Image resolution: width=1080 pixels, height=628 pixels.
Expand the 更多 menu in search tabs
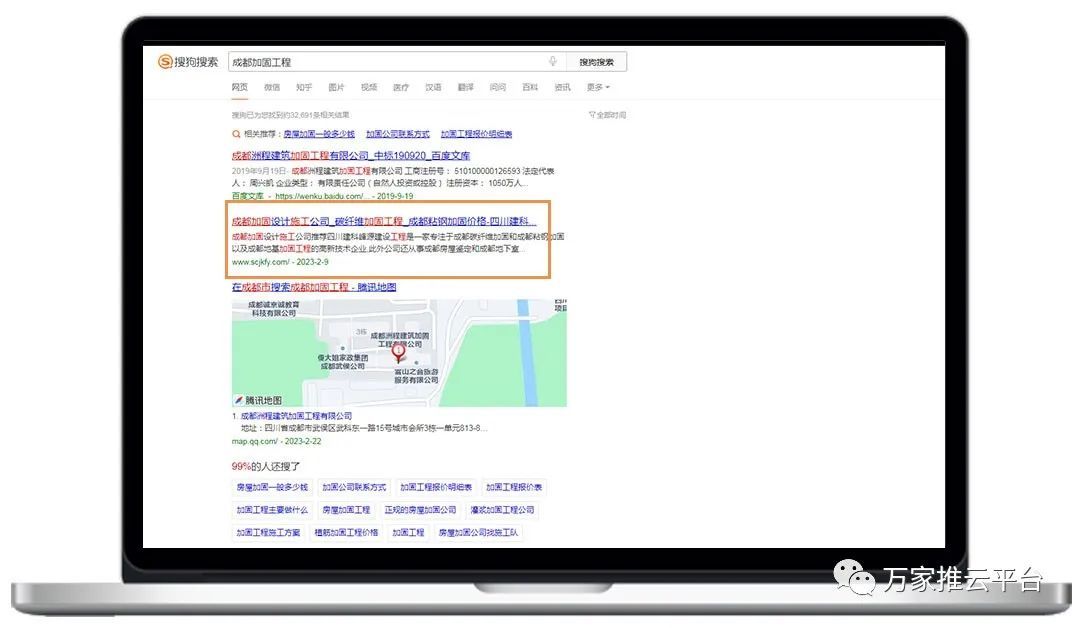pos(598,88)
